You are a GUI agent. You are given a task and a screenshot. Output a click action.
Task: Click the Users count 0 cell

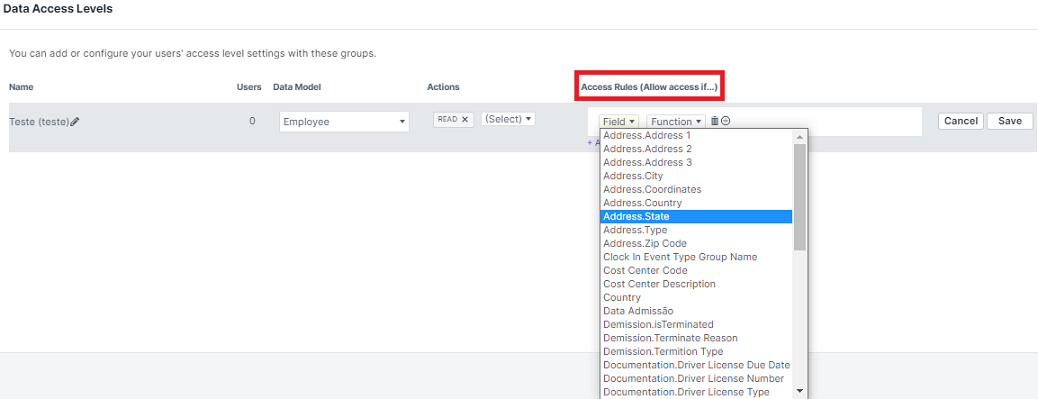click(x=252, y=122)
